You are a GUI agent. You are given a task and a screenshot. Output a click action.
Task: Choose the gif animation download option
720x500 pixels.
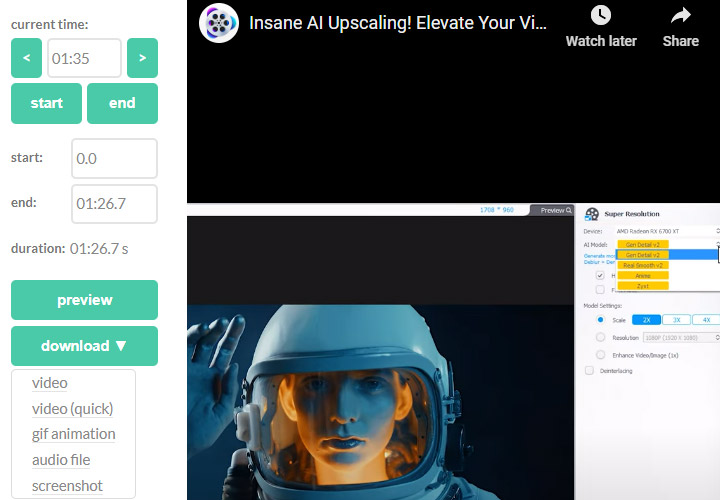73,434
